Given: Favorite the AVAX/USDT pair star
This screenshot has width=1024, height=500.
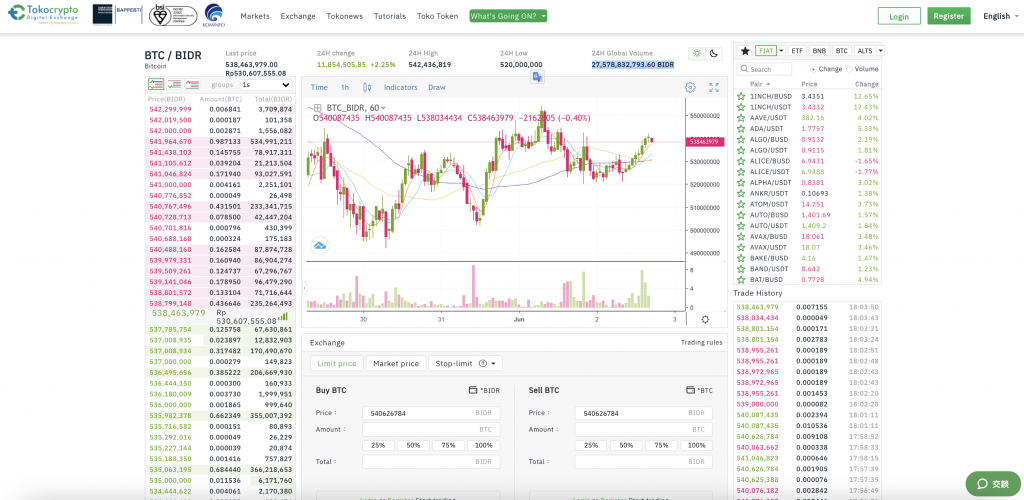Looking at the screenshot, I should point(741,247).
